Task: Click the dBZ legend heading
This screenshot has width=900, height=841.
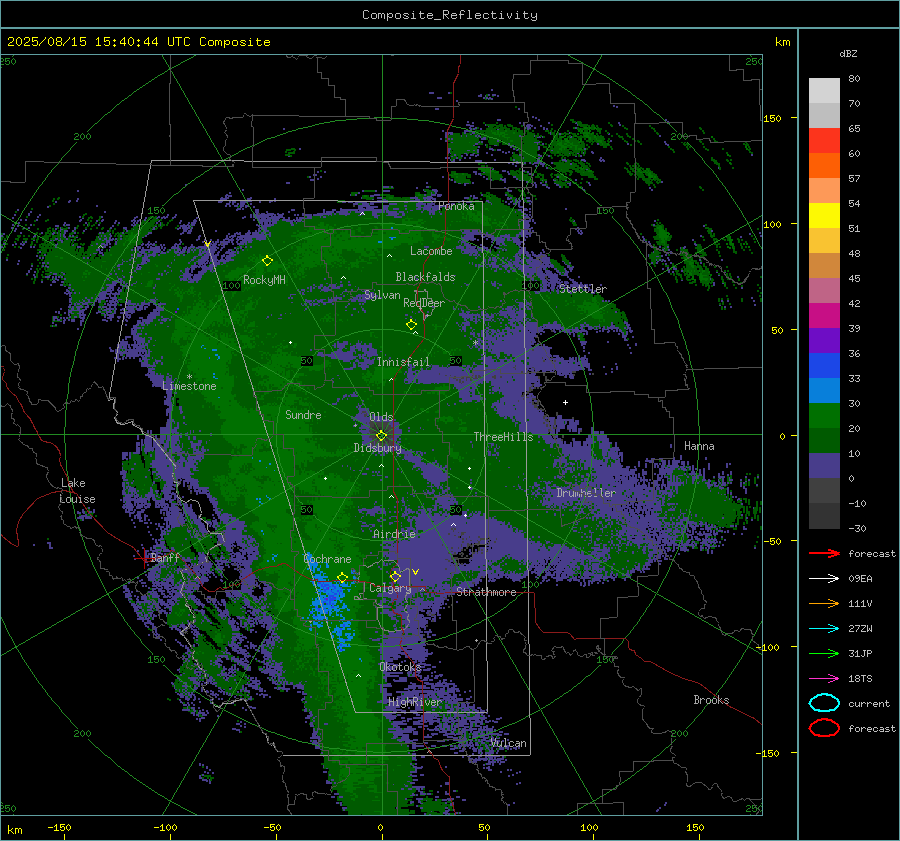Action: 848,53
